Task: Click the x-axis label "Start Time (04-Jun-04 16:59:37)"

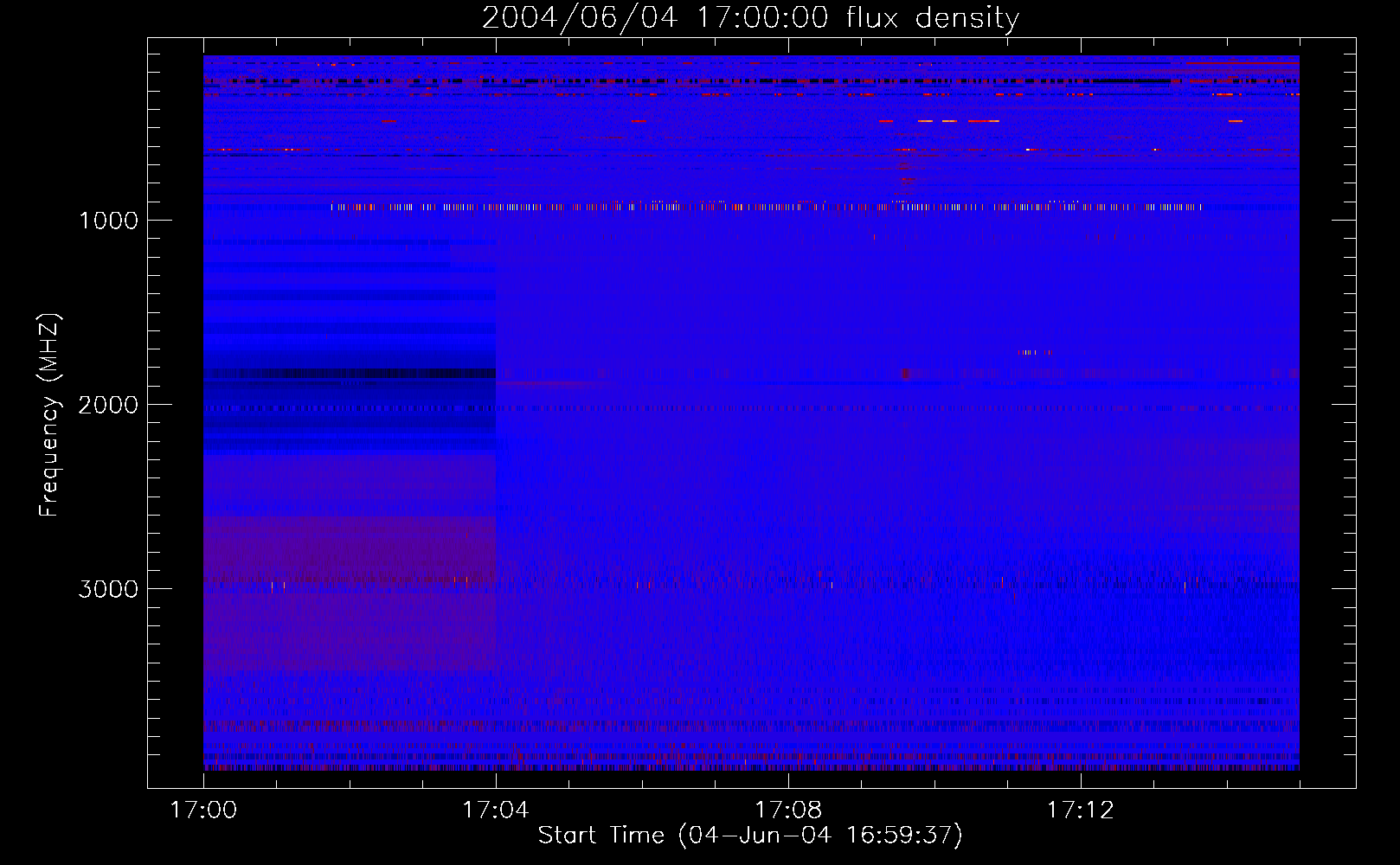Action: [750, 835]
